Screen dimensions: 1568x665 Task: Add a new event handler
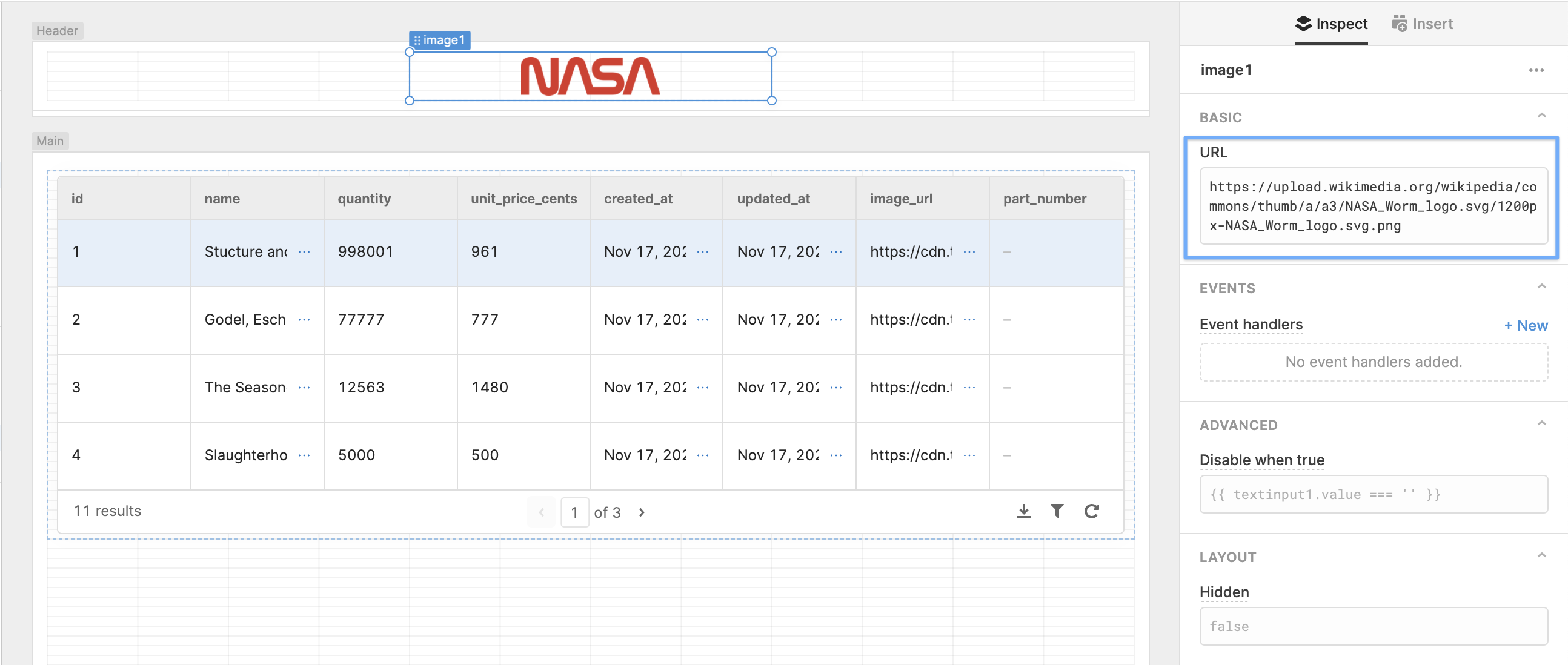click(1526, 325)
